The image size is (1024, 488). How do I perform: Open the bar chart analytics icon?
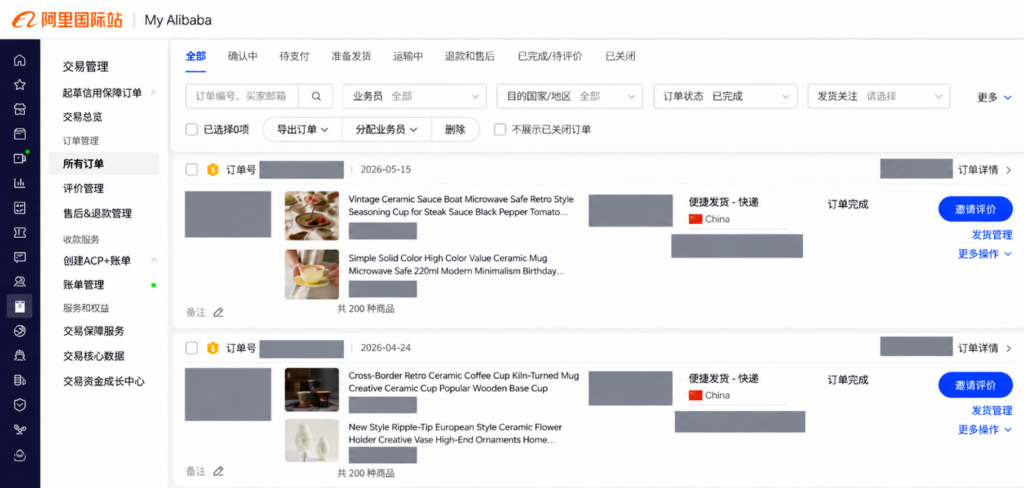point(20,183)
